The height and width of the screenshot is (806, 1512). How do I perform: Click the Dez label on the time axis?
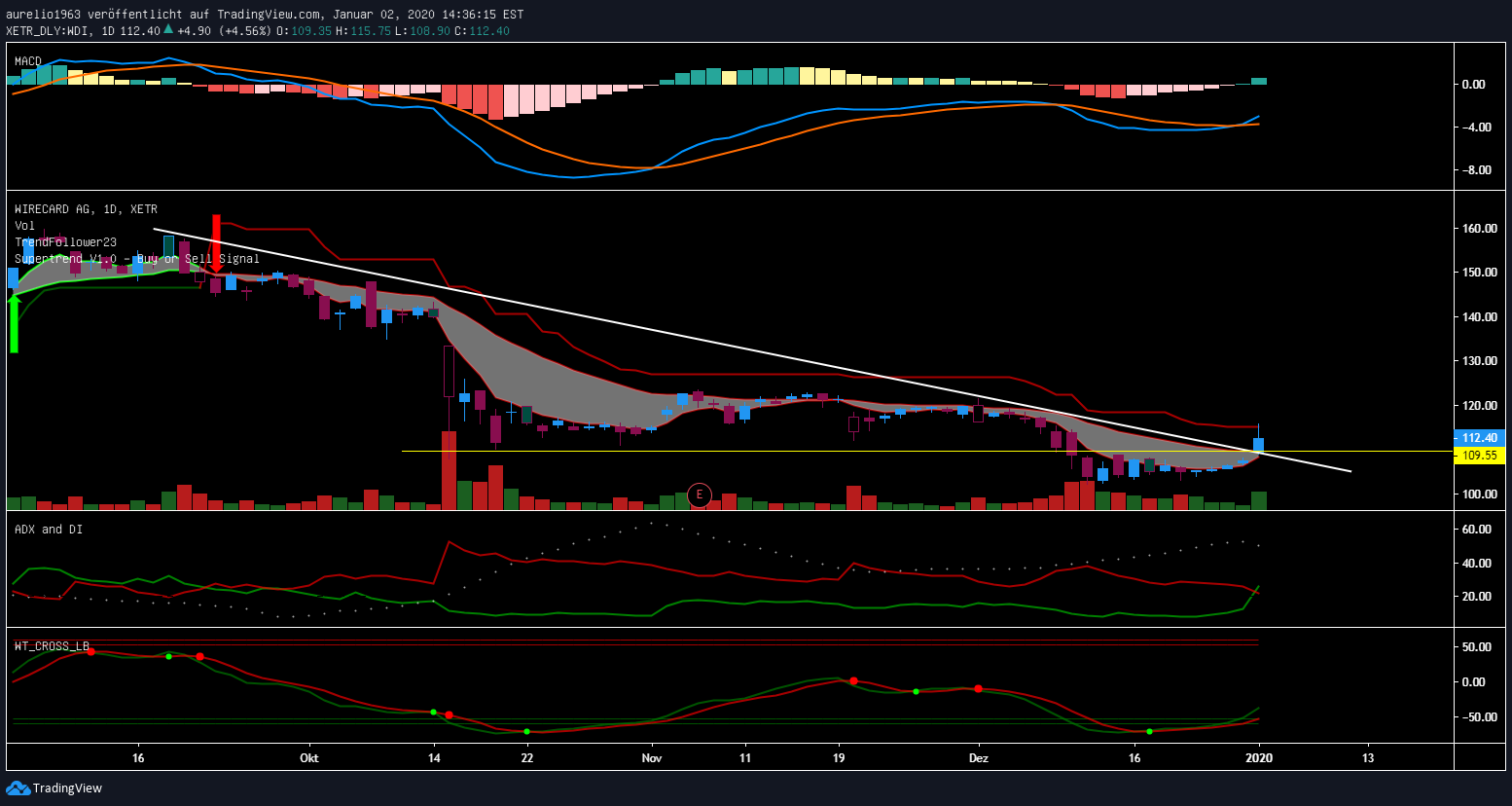click(979, 758)
